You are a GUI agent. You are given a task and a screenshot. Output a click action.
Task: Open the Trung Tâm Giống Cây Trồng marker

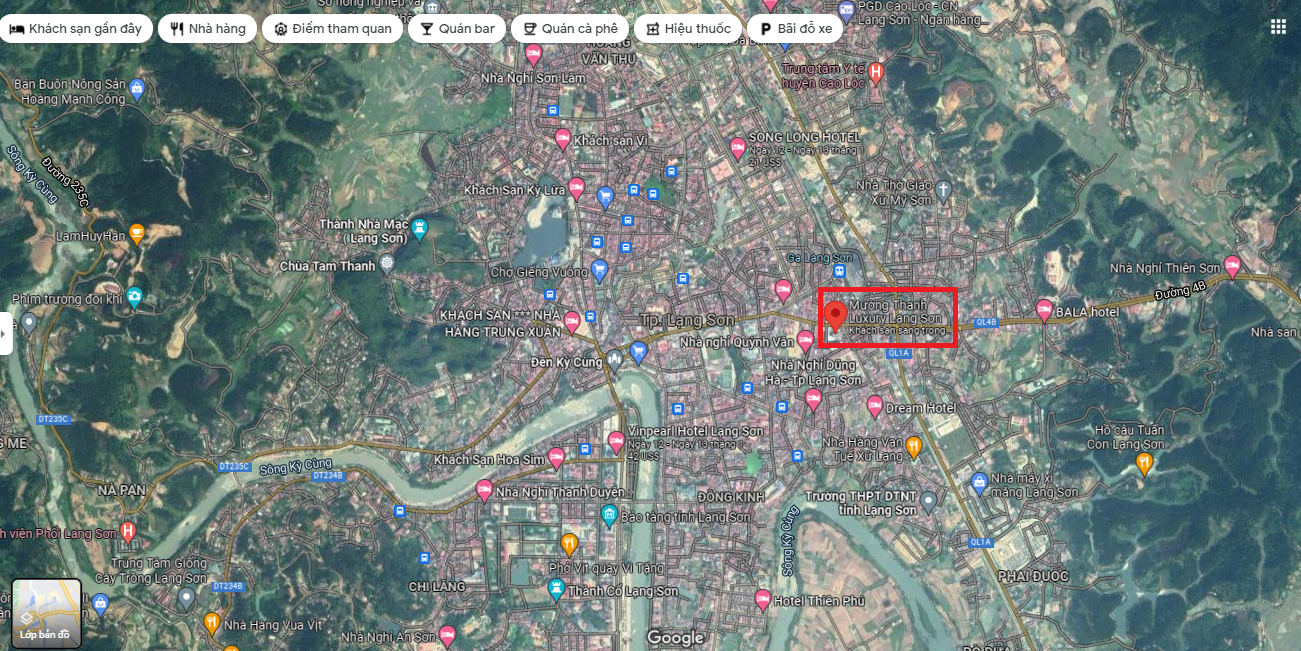click(186, 597)
